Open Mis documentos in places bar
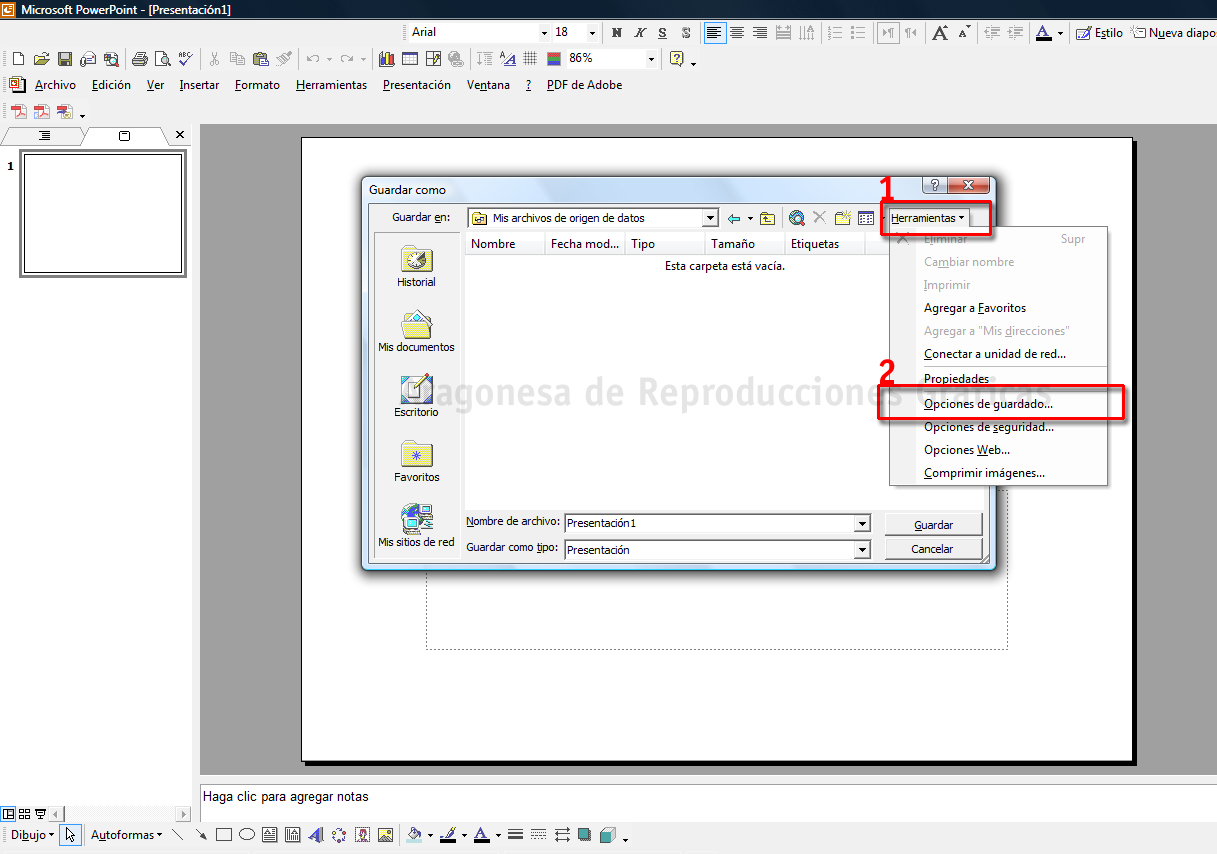This screenshot has height=854, width=1217. 416,331
